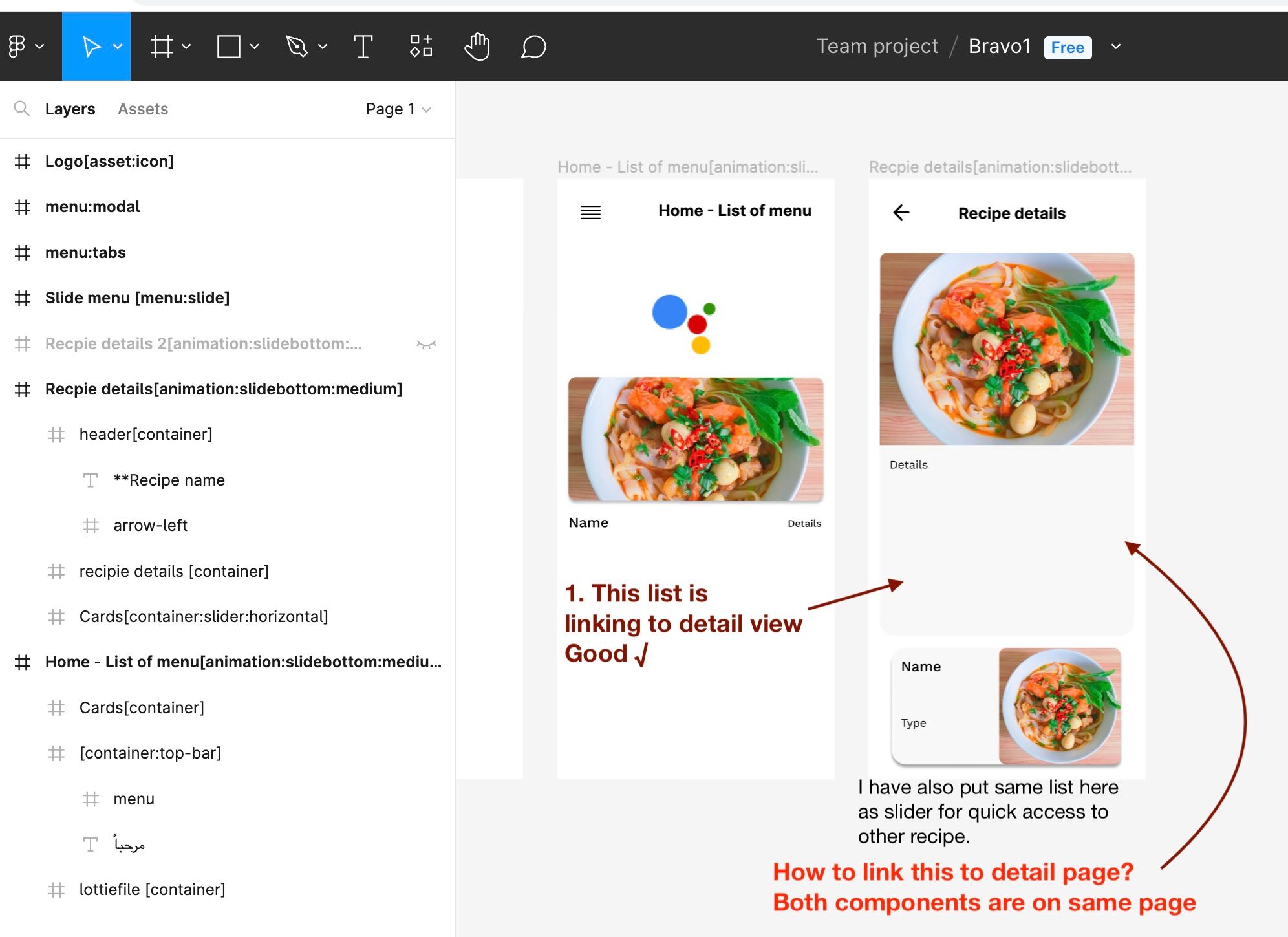Screen dimensions: 1288x937
Task: Open file name Bravo1 dropdown chevron
Action: [x=1116, y=47]
